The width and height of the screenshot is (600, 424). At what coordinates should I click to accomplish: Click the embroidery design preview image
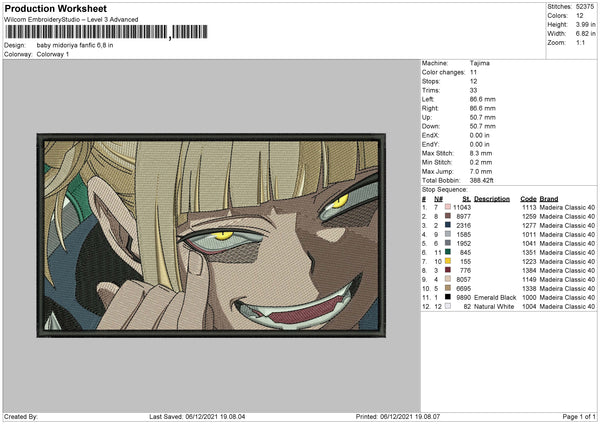coord(211,235)
